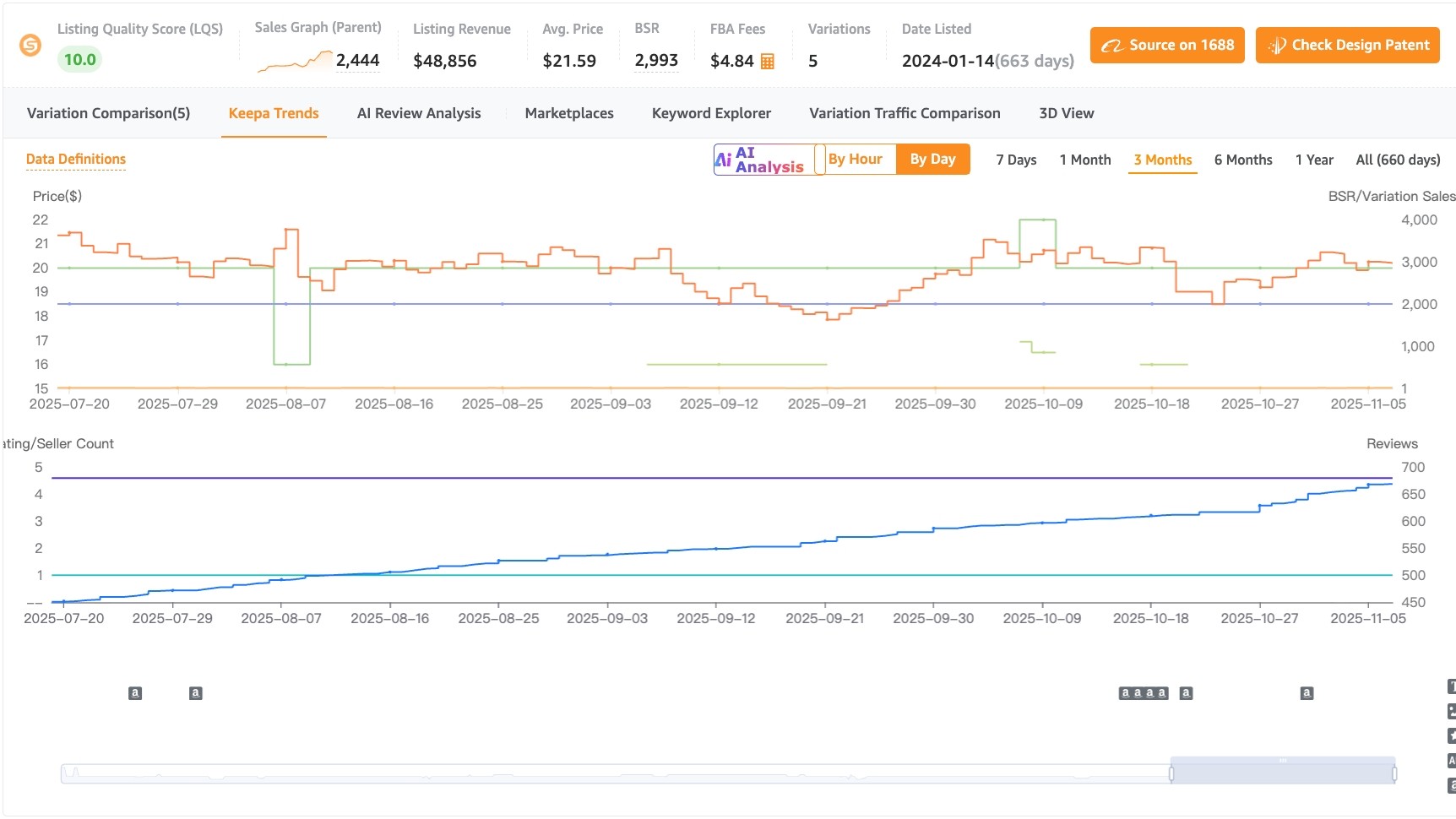Open the FBA fee calculator icon
Image resolution: width=1456 pixels, height=819 pixels.
tap(769, 61)
